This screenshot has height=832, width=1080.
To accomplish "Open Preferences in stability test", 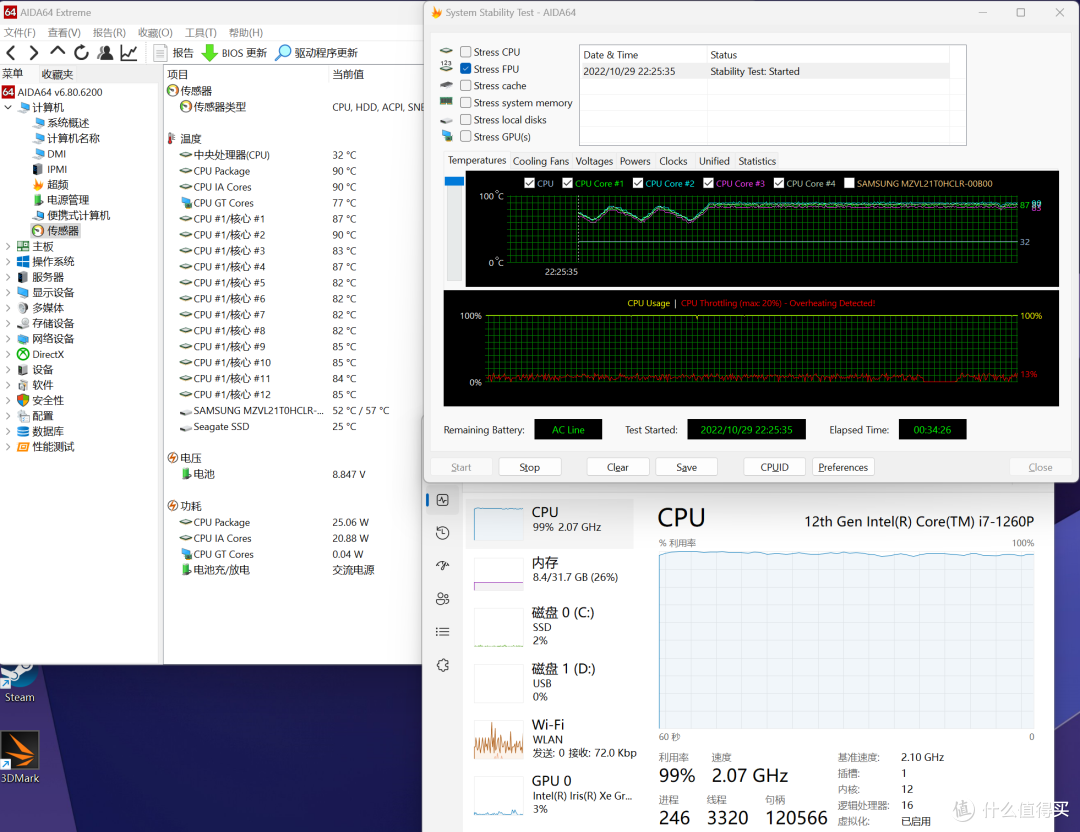I will pyautogui.click(x=843, y=467).
